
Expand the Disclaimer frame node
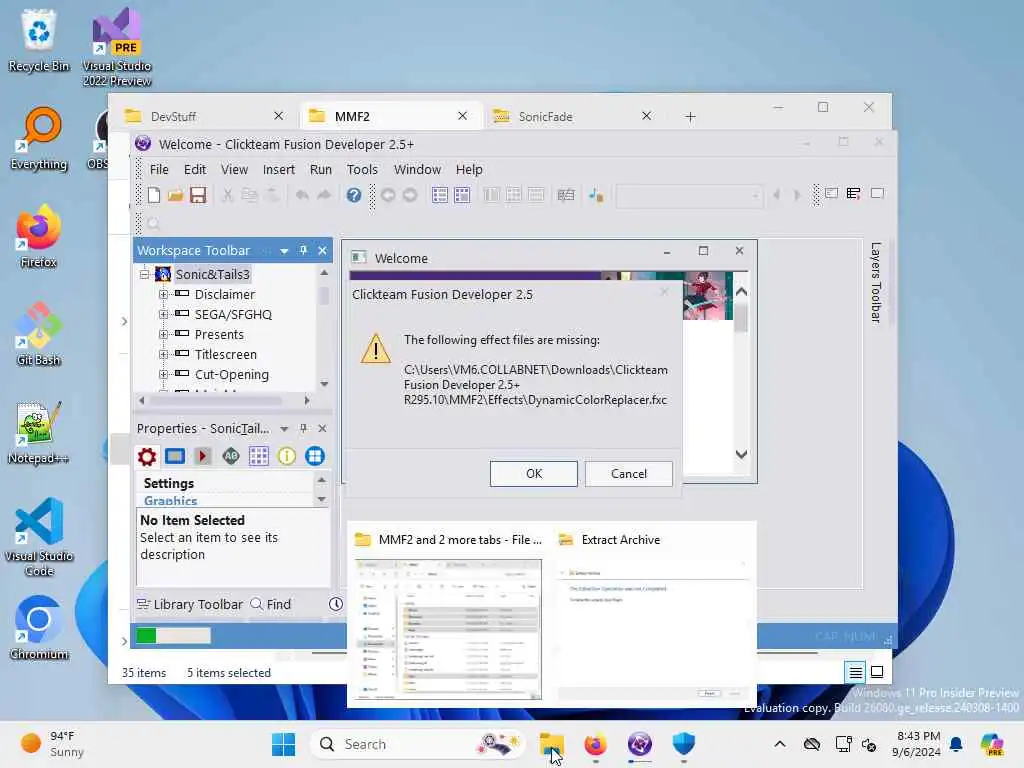coord(163,295)
